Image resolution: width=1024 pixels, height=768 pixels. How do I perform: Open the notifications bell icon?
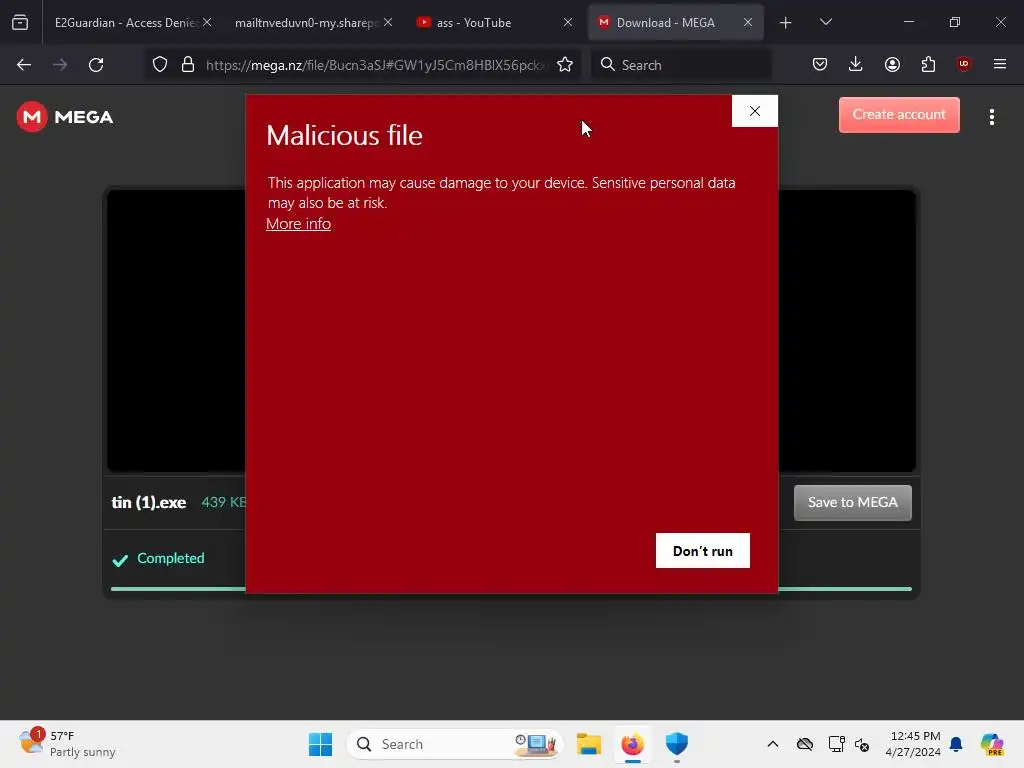[956, 744]
